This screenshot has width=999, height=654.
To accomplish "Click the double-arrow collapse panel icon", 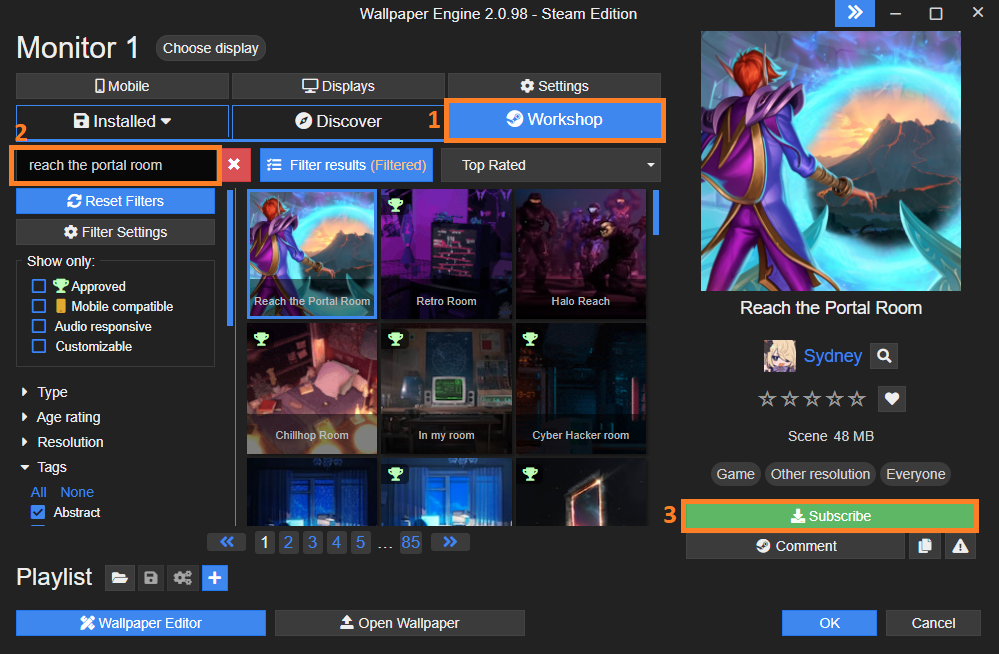I will pyautogui.click(x=854, y=13).
